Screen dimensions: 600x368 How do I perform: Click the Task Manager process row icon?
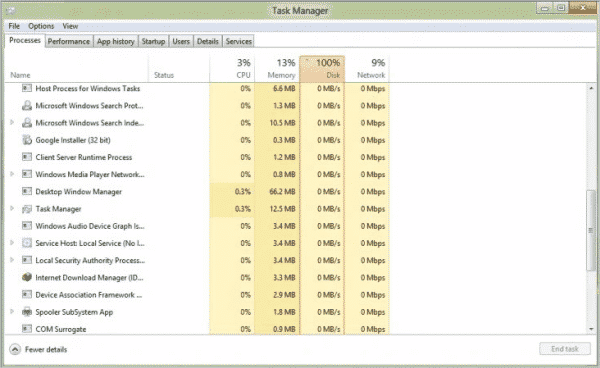27,209
